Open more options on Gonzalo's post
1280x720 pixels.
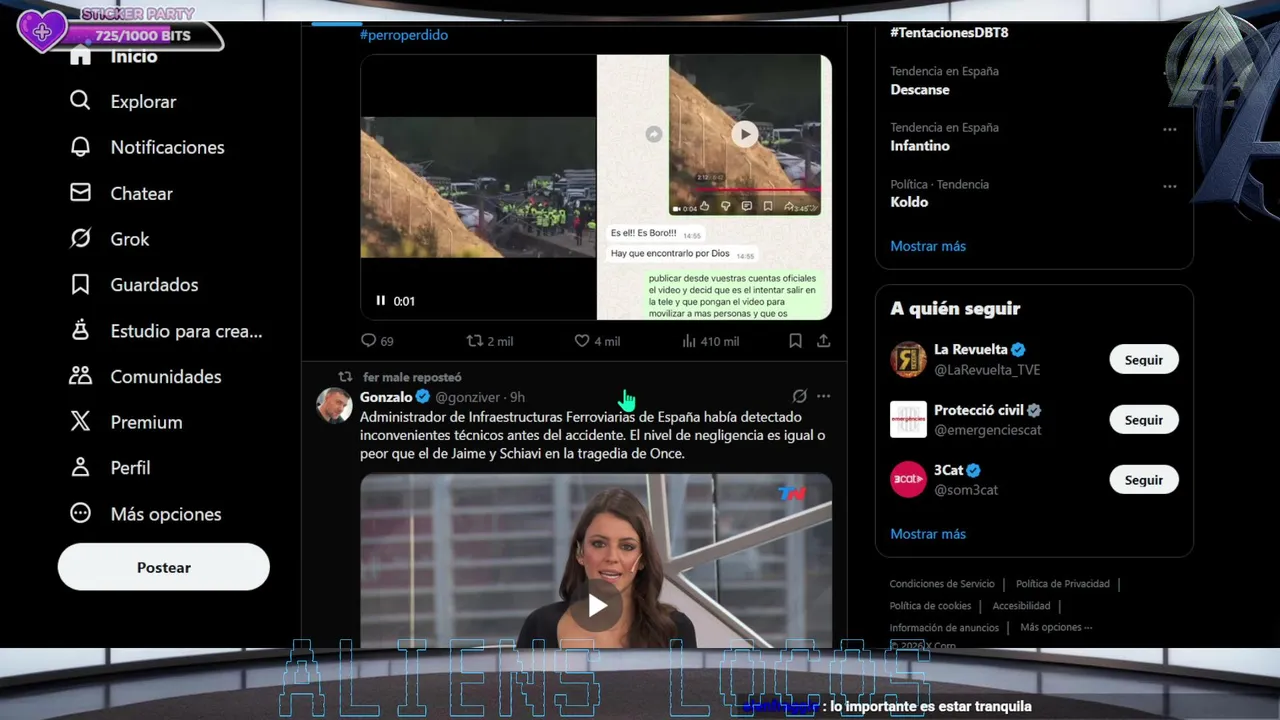pos(823,396)
